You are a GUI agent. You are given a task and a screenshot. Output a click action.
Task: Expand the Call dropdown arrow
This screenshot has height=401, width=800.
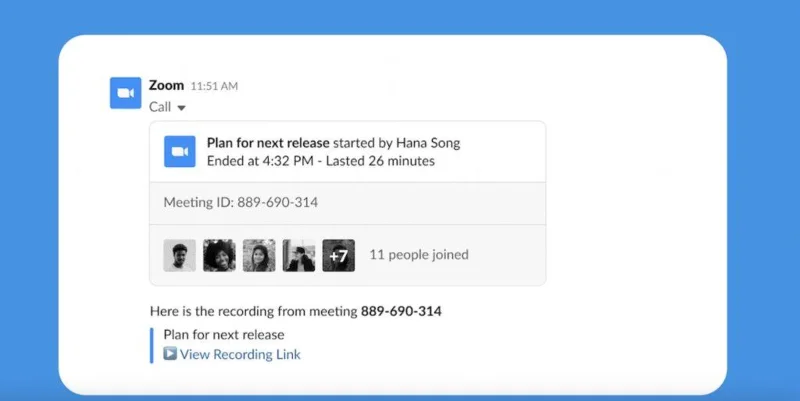[x=181, y=108]
